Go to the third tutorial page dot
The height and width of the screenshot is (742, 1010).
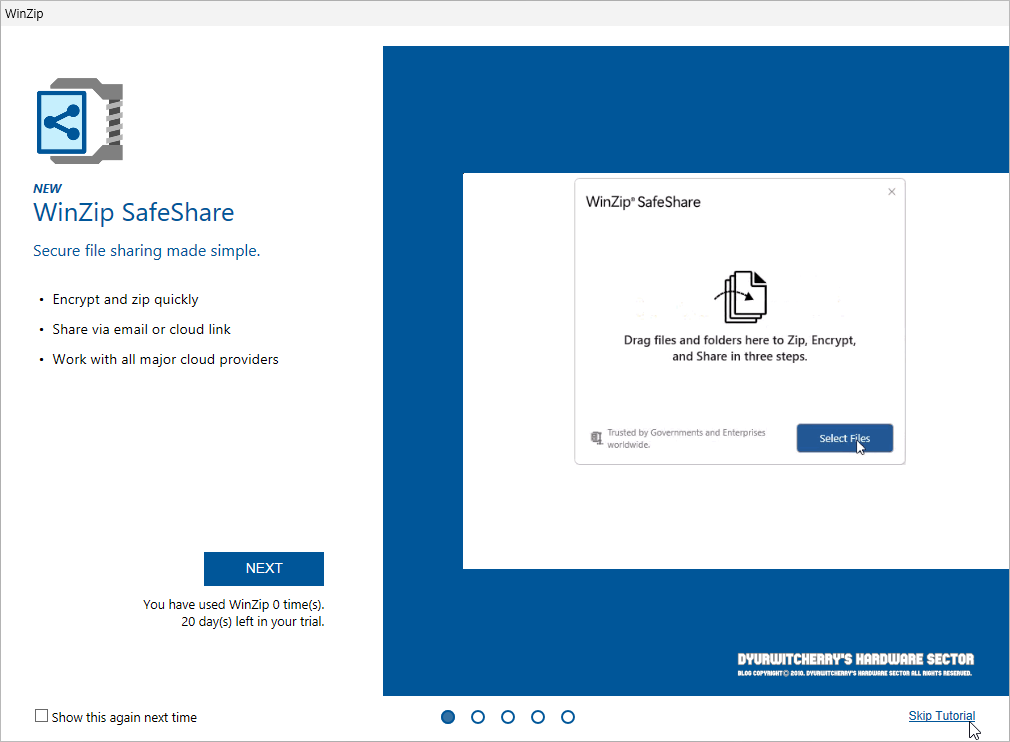[508, 717]
